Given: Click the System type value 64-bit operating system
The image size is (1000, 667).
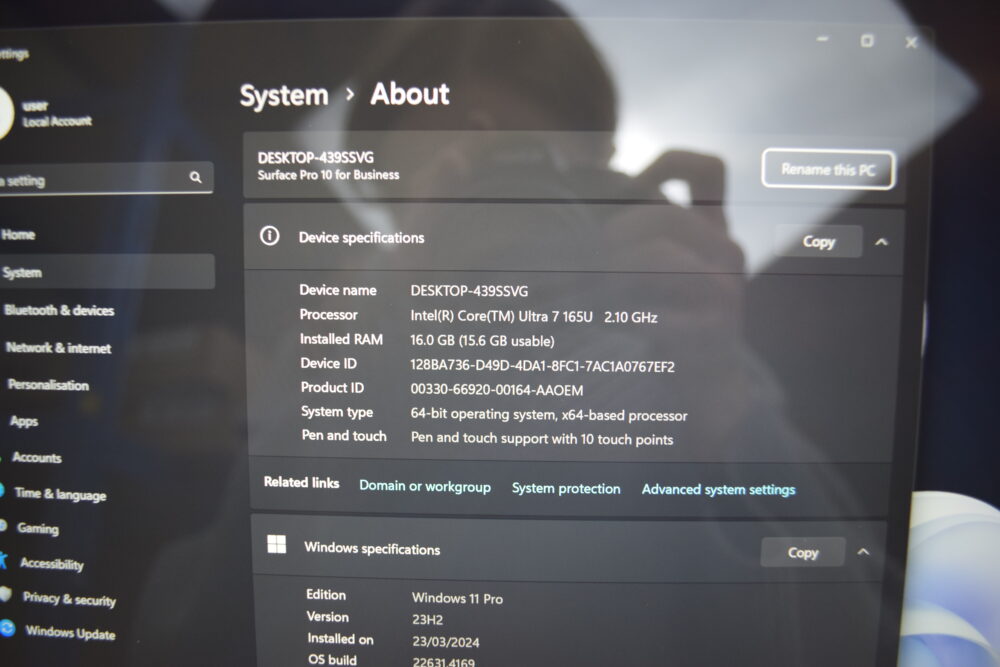Looking at the screenshot, I should coord(548,414).
